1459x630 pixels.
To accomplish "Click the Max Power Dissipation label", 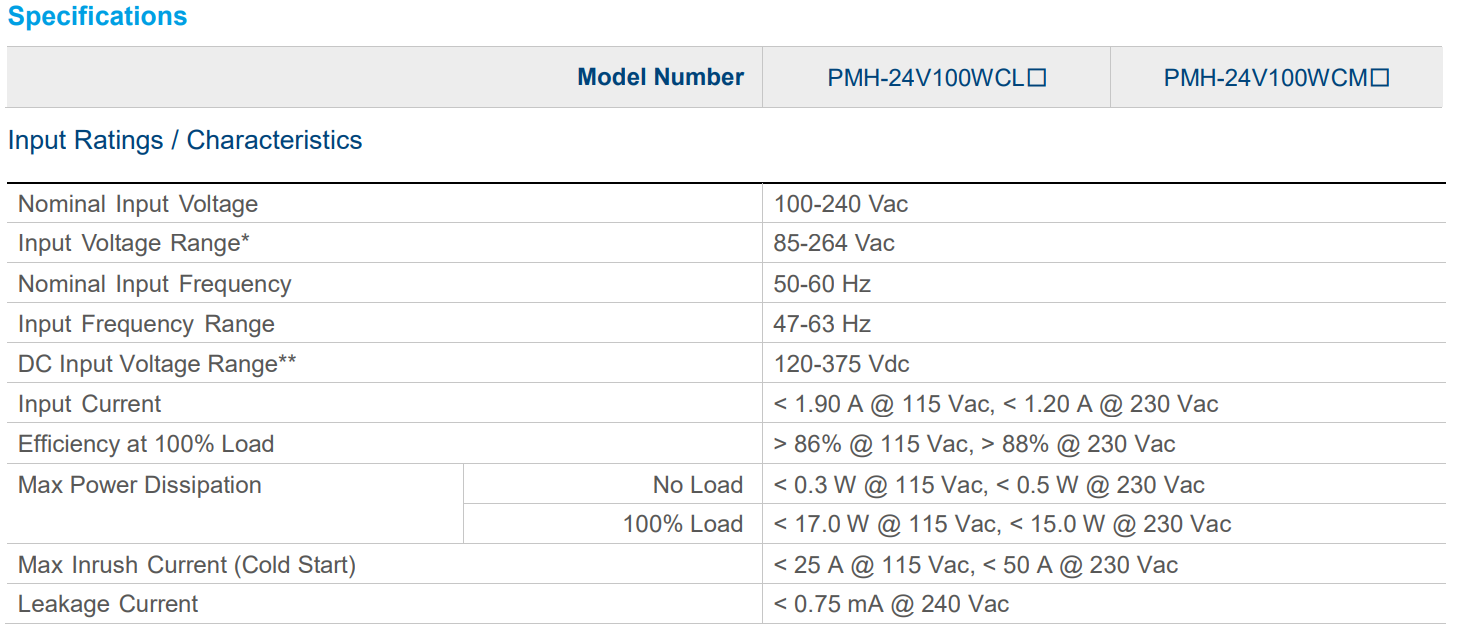I will tap(140, 485).
